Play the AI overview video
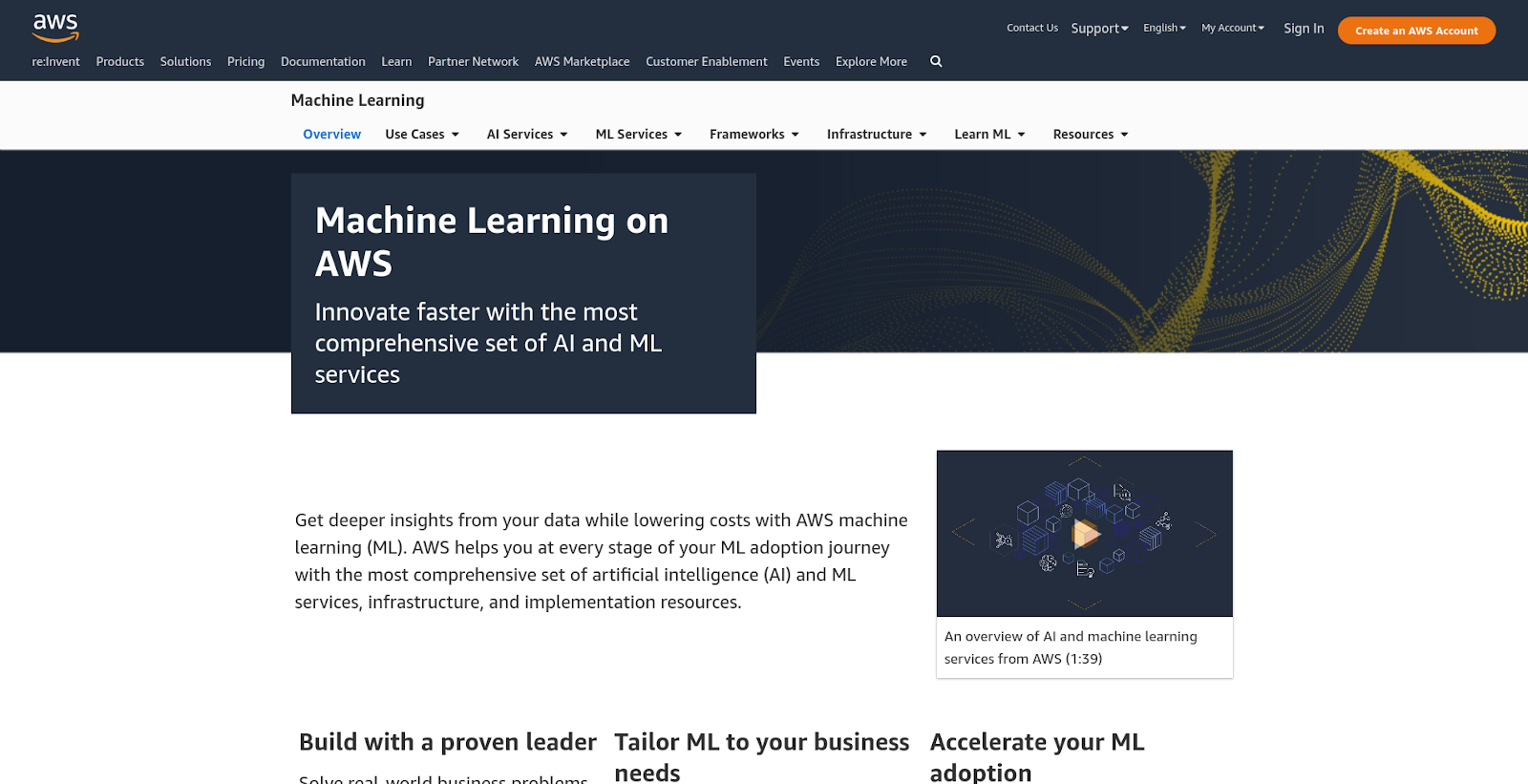 [1085, 534]
